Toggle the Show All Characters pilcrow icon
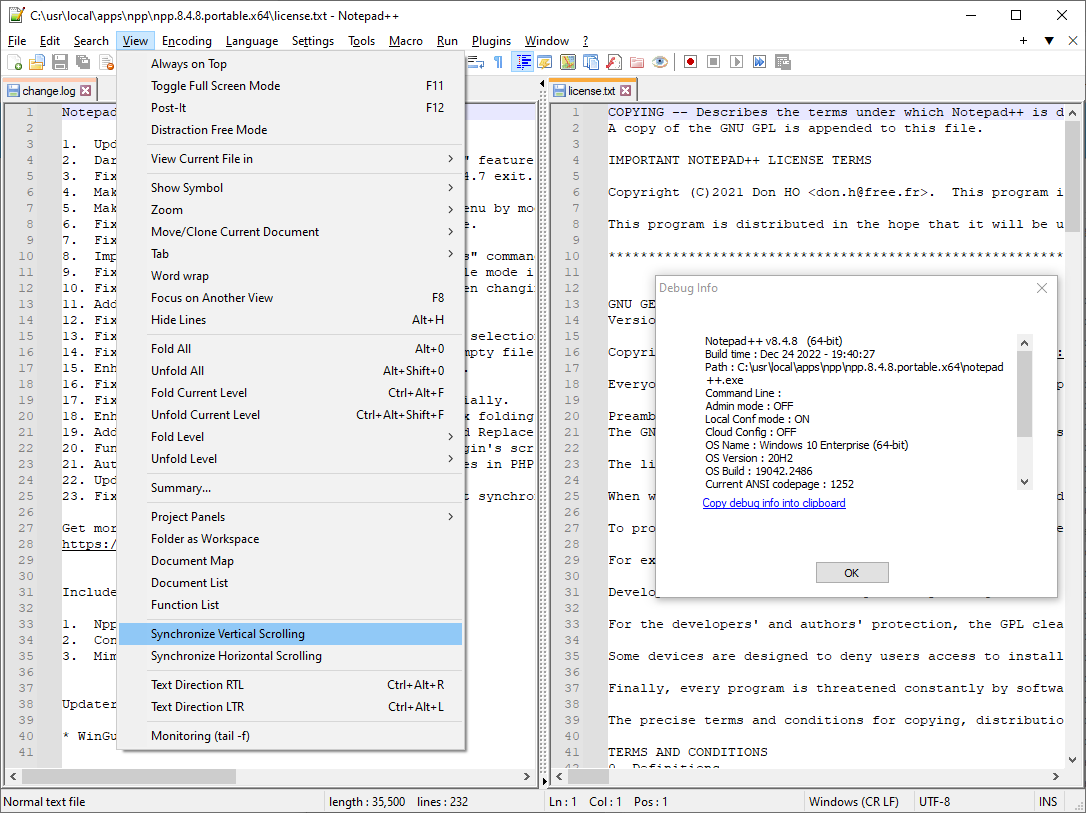This screenshot has height=813, width=1086. (x=498, y=62)
